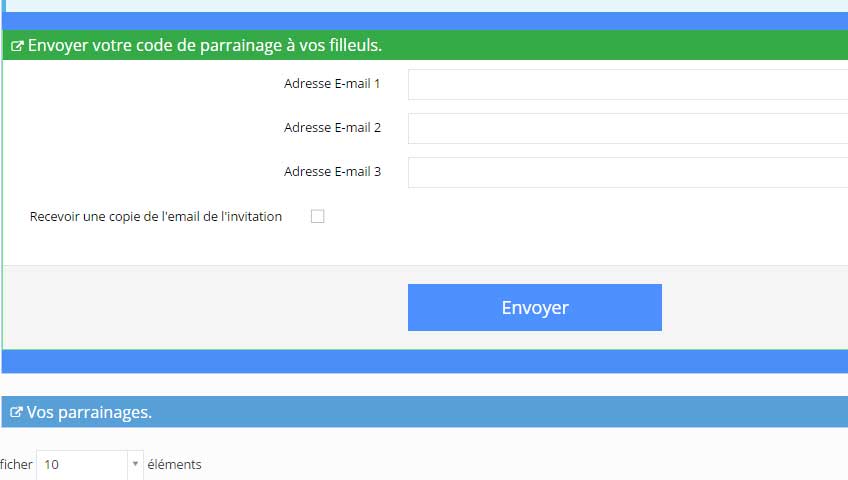848x480 pixels.
Task: Click the 'Recevoir une copie de l'email' label
Action: [x=156, y=216]
